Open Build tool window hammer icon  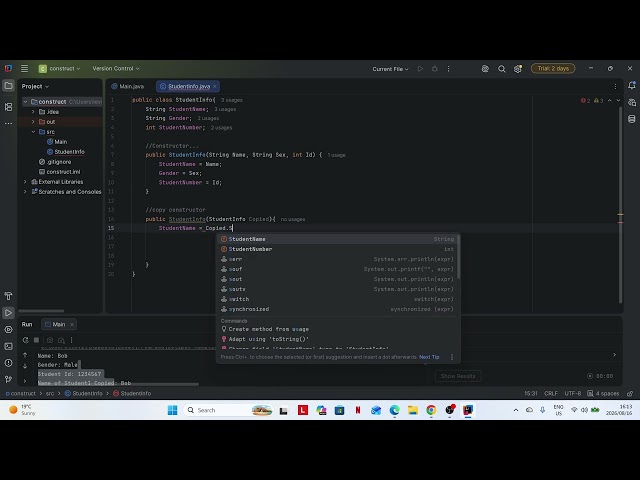tap(8, 296)
